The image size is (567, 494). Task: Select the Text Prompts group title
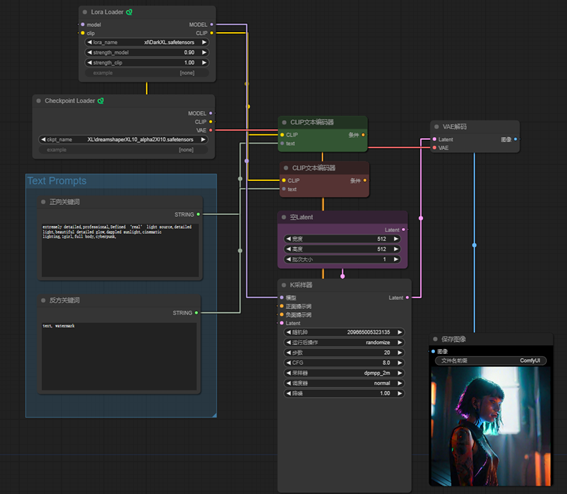coord(57,181)
